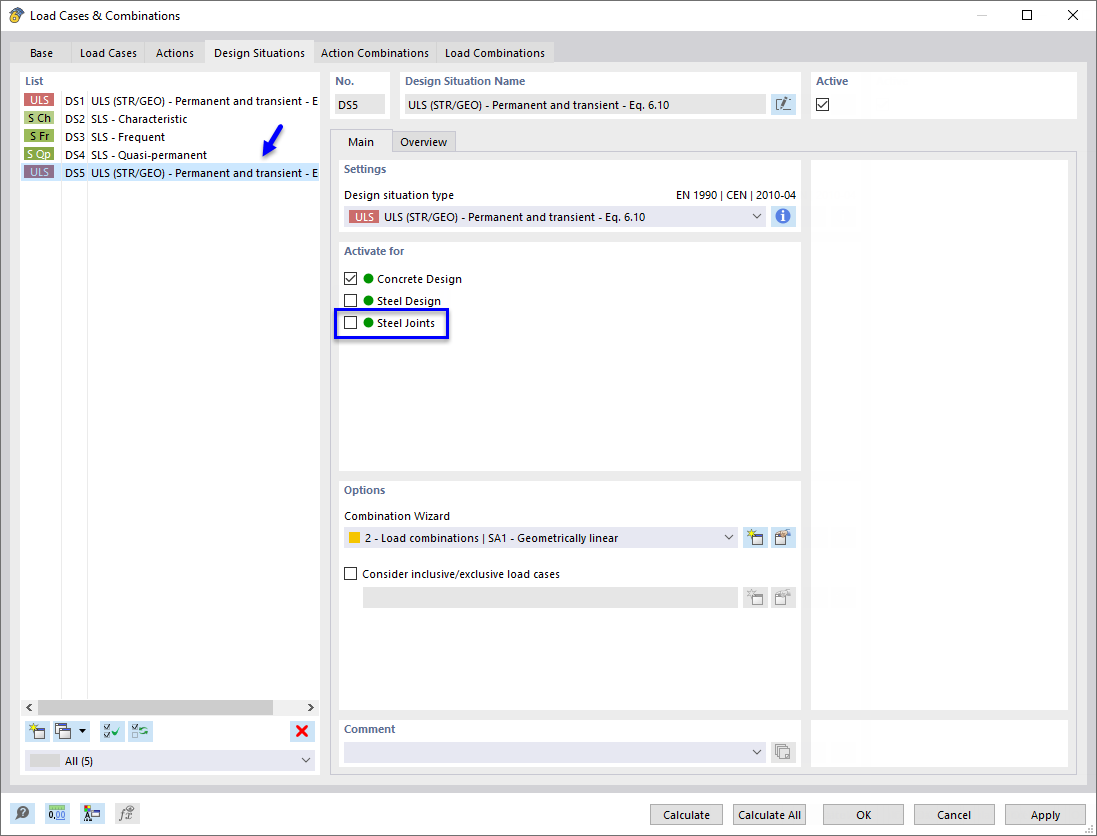Click the yellow swatch in Combination Wizard field

pyautogui.click(x=353, y=537)
